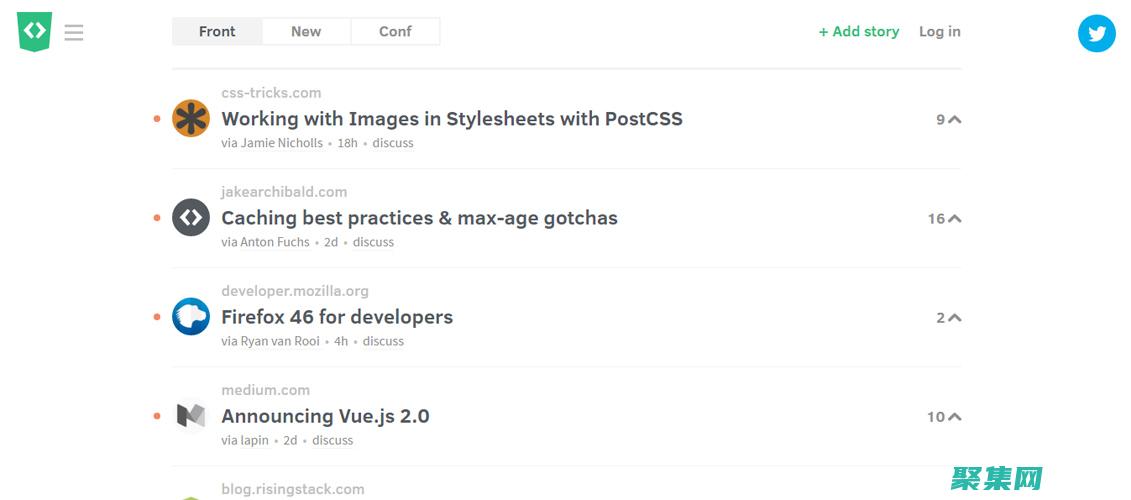
Task: Upvote the Caching best practices story
Action: pos(954,218)
